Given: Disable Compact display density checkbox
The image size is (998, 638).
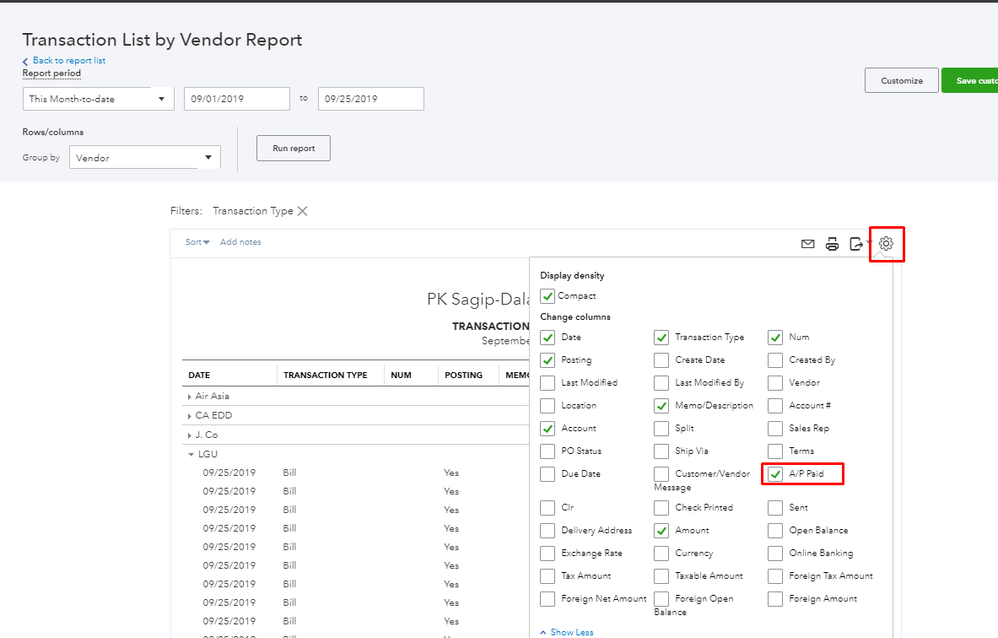Looking at the screenshot, I should (x=547, y=296).
